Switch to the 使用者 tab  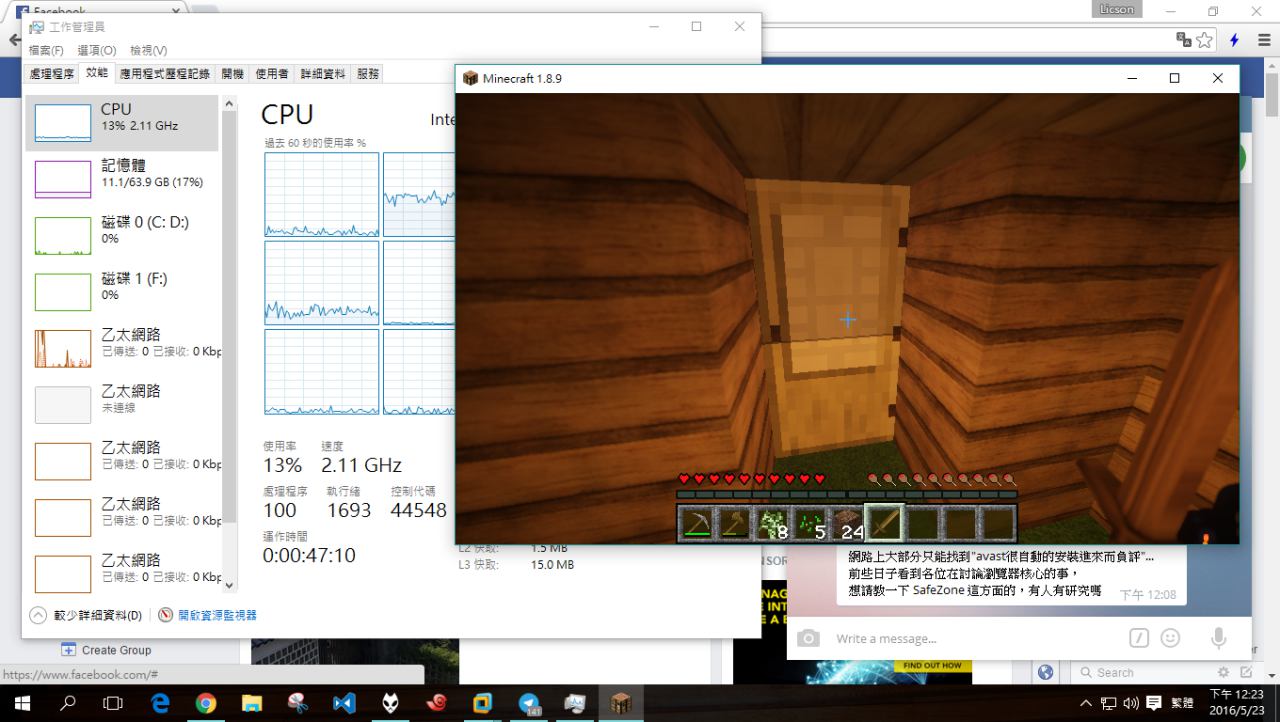(272, 73)
